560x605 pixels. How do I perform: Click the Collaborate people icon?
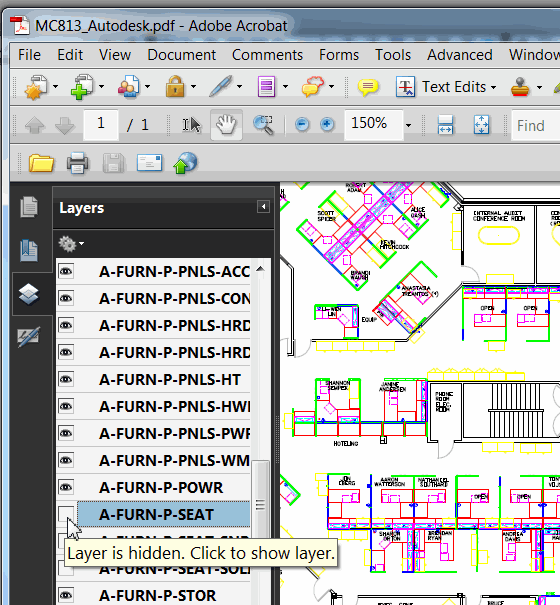[x=129, y=87]
